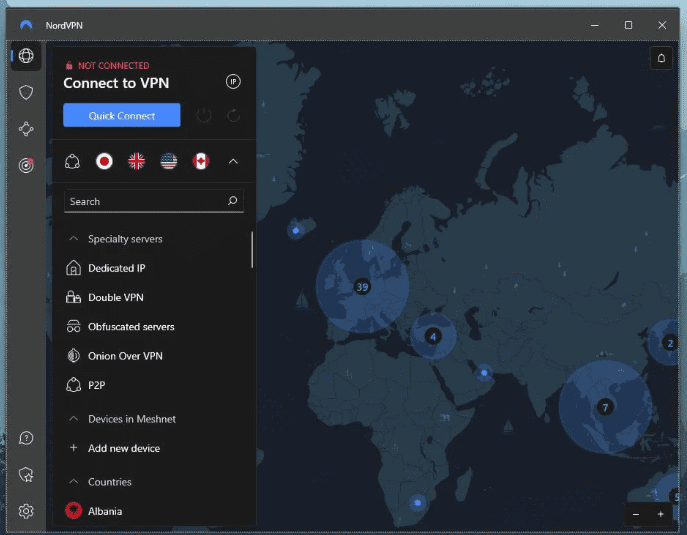This screenshot has width=687, height=535.
Task: Open the Threat Protection shield icon
Action: [x=26, y=92]
